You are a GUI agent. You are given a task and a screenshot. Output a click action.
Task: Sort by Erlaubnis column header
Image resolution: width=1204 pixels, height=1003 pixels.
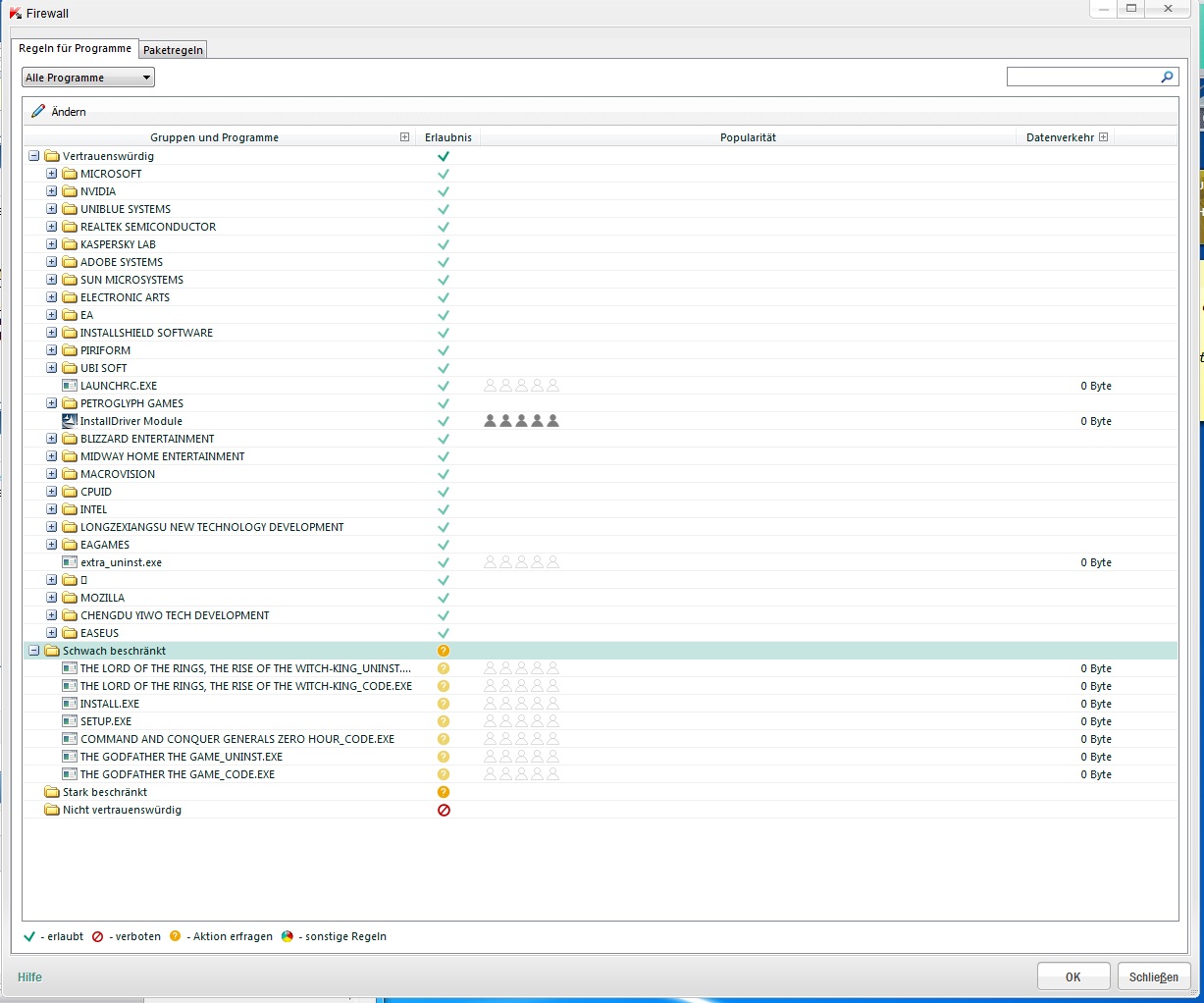(x=448, y=137)
